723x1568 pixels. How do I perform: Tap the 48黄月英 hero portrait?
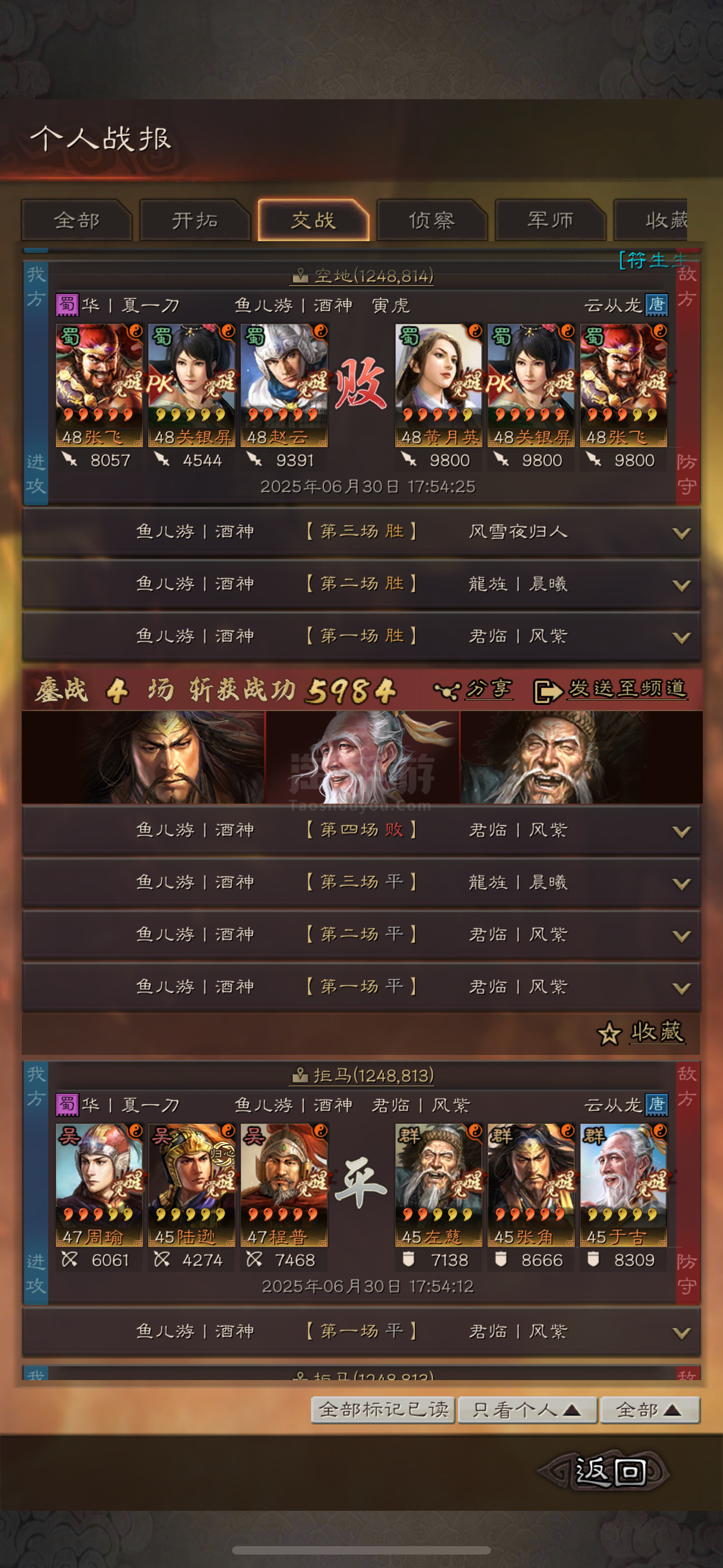coord(438,385)
